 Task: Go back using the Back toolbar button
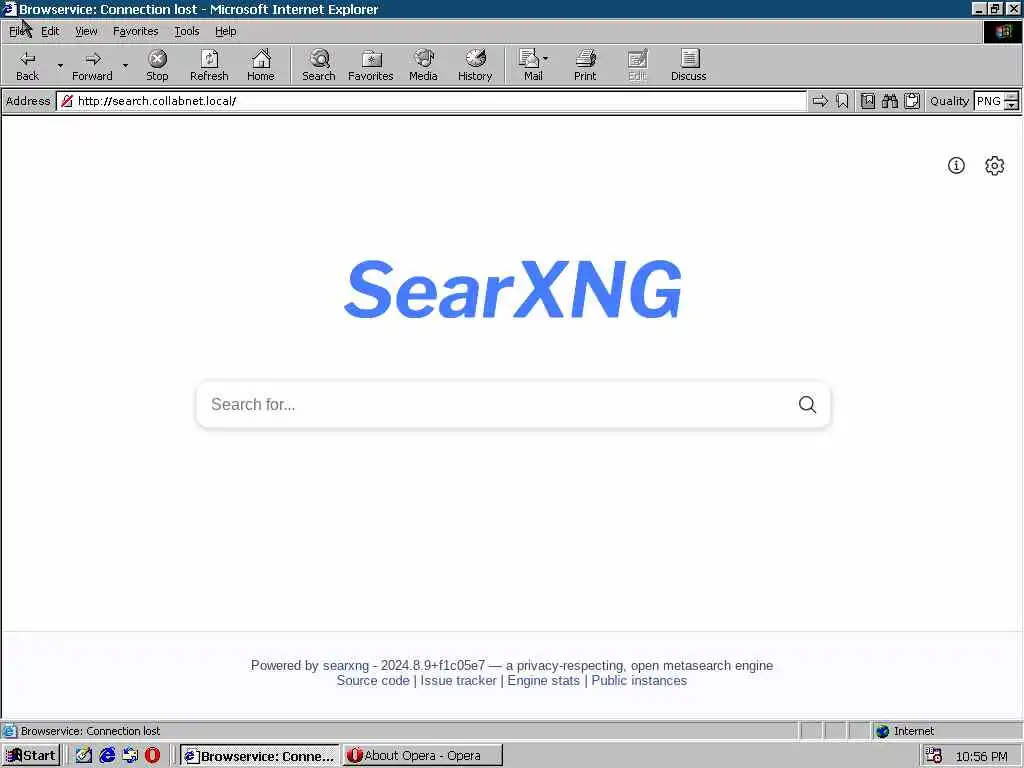pos(27,65)
